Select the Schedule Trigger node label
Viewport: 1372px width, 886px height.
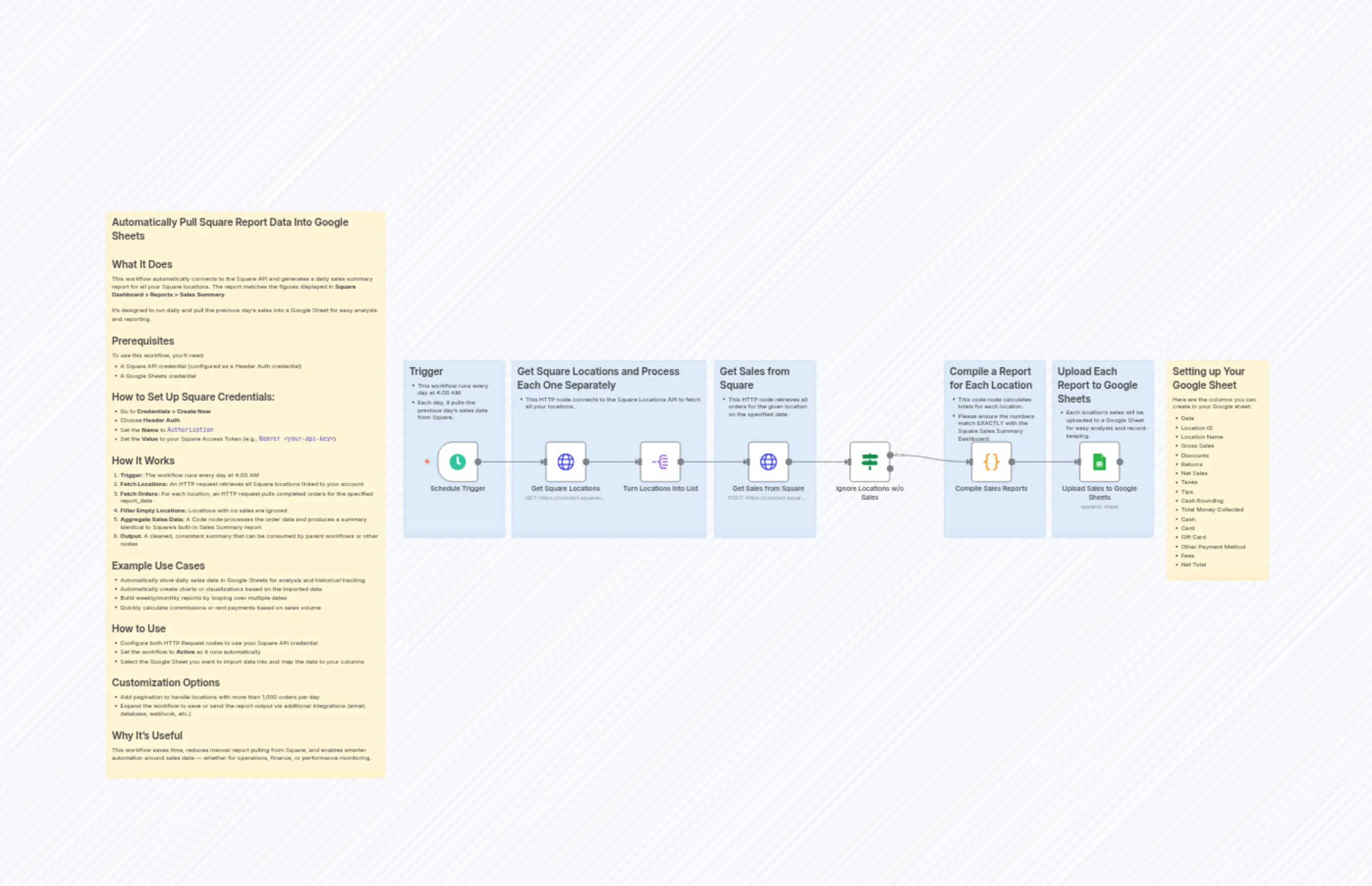coord(458,488)
